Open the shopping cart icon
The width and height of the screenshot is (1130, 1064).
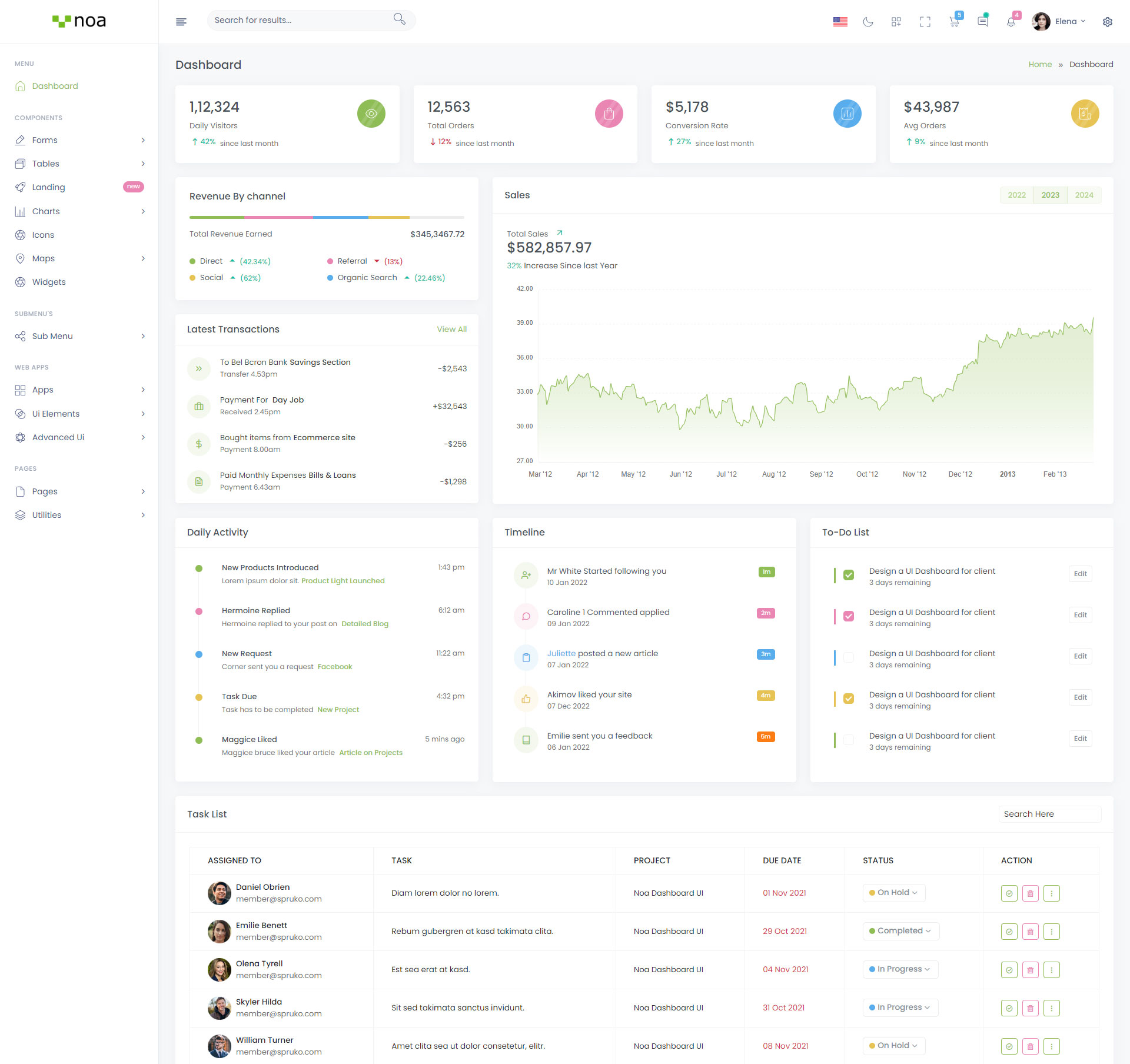point(954,22)
